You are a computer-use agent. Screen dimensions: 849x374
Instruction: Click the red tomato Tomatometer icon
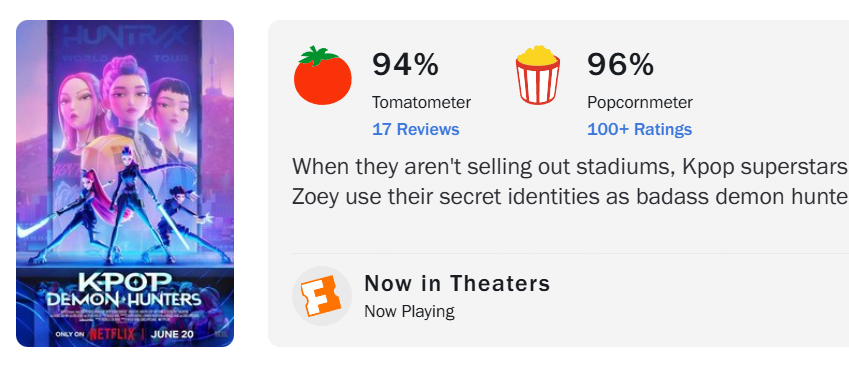323,75
